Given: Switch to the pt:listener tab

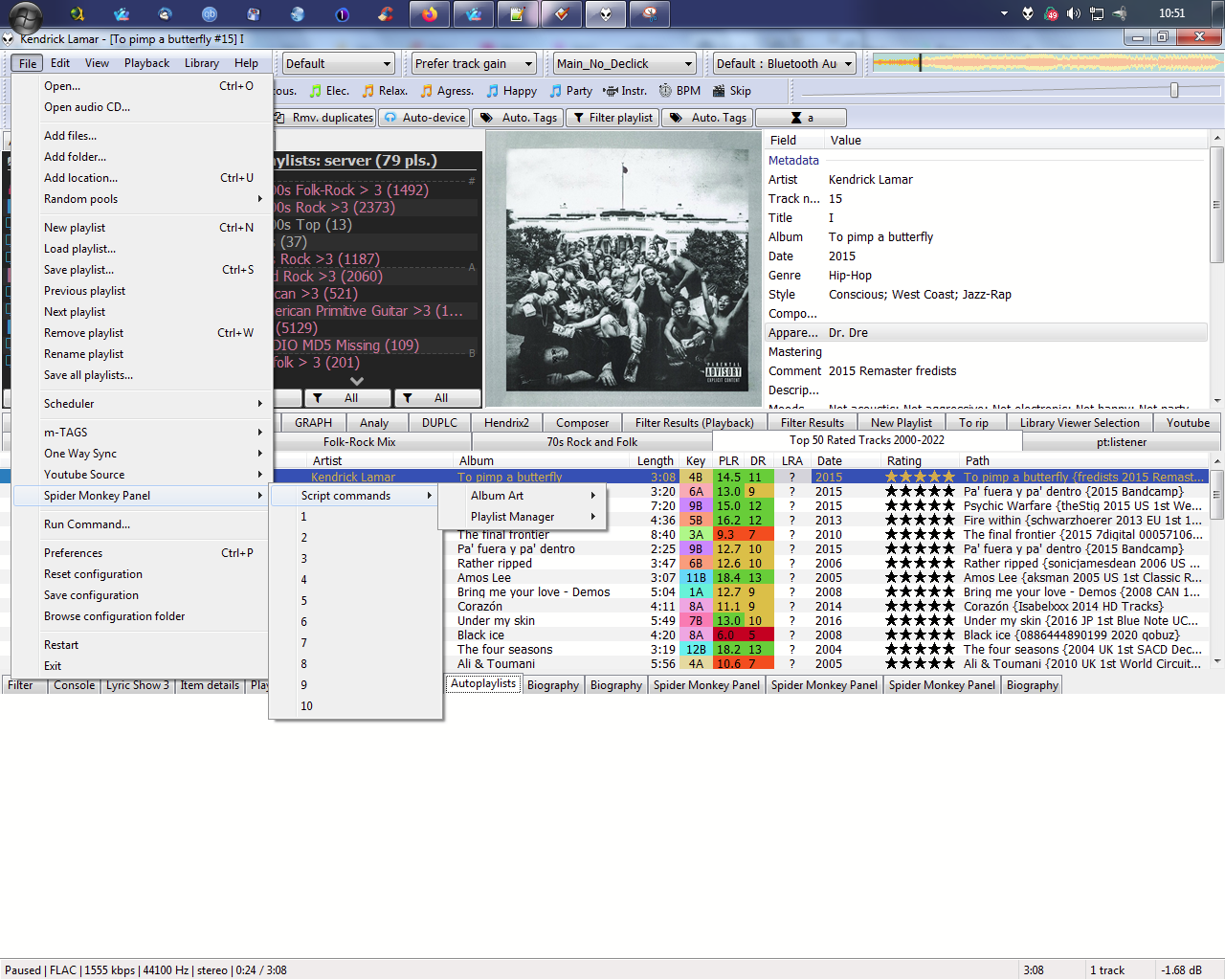Looking at the screenshot, I should click(x=1122, y=442).
